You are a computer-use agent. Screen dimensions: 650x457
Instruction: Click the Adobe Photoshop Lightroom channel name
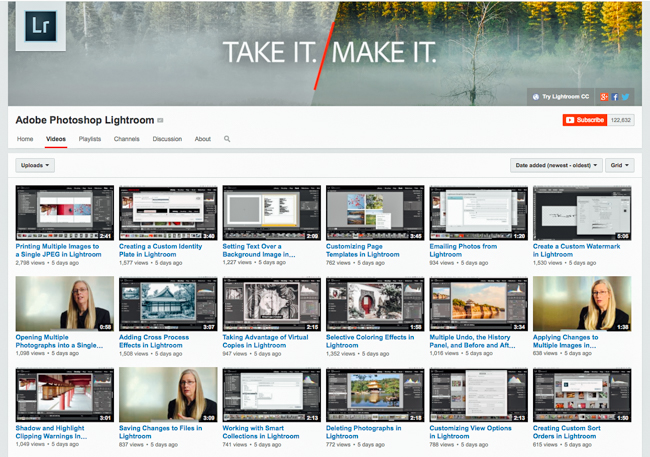click(x=85, y=120)
